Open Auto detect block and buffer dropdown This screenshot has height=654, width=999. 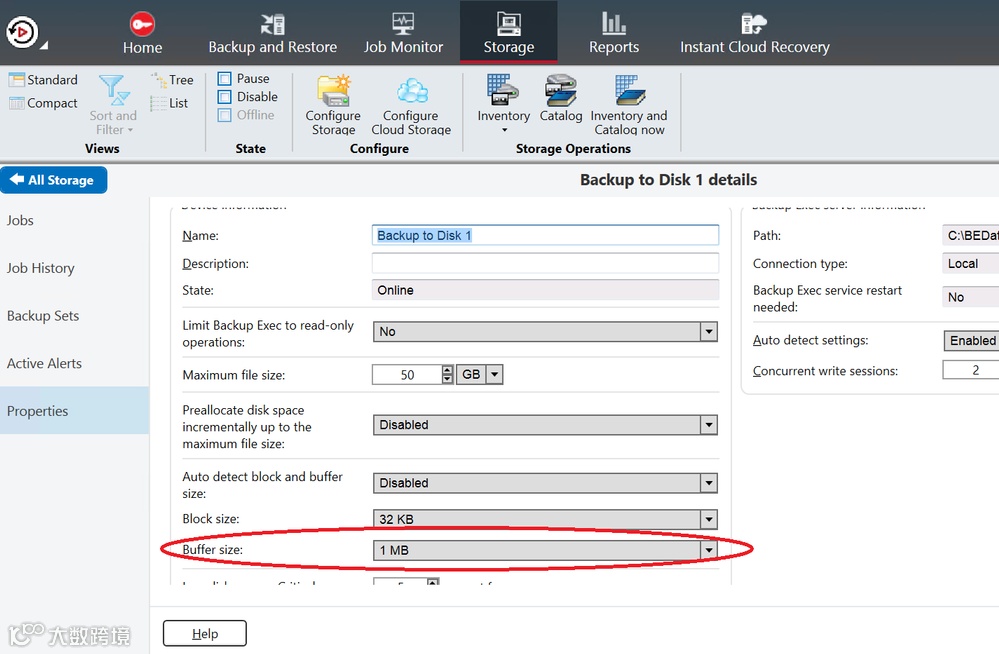click(x=545, y=483)
